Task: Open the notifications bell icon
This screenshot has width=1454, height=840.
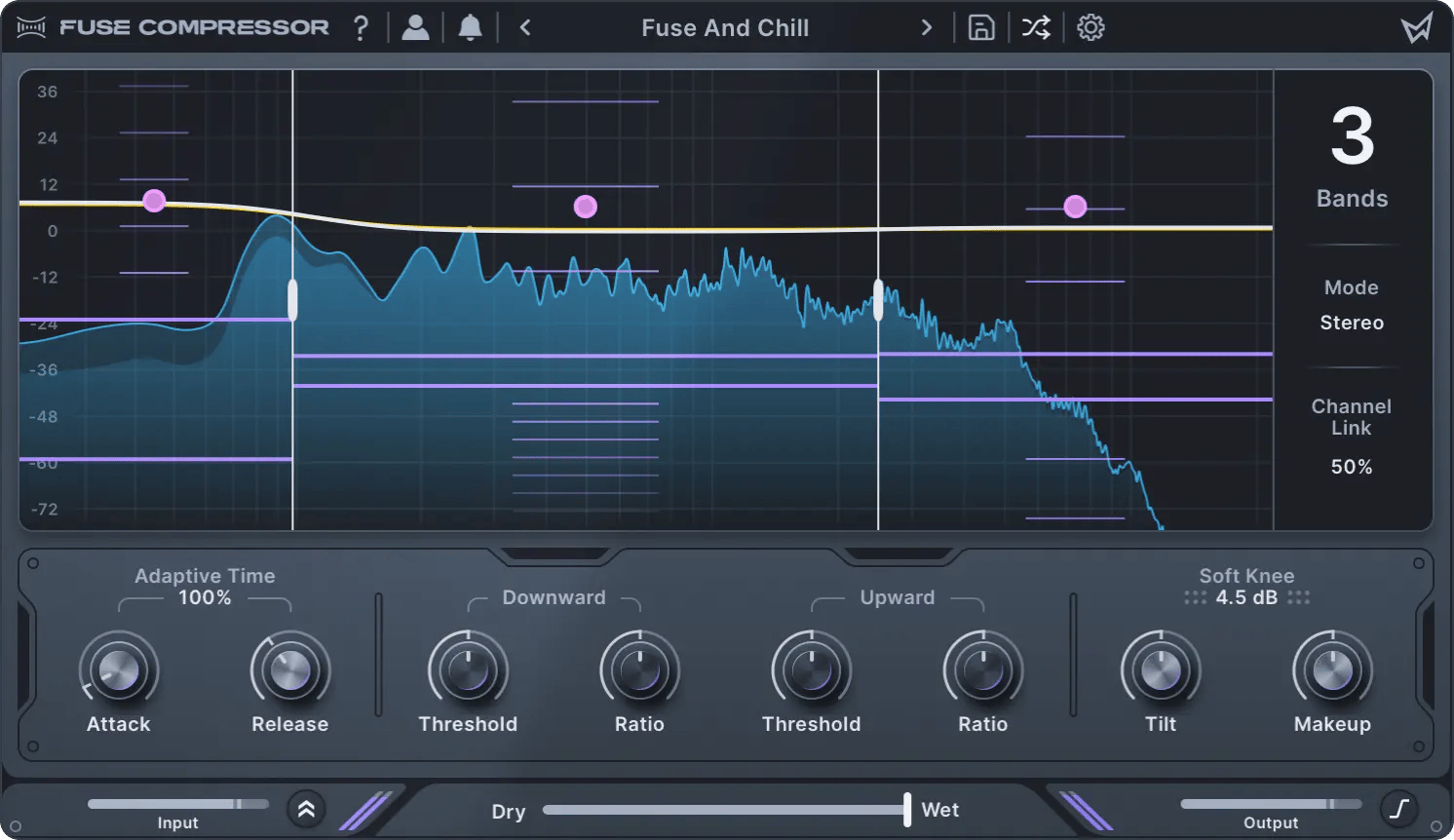Action: click(x=471, y=27)
